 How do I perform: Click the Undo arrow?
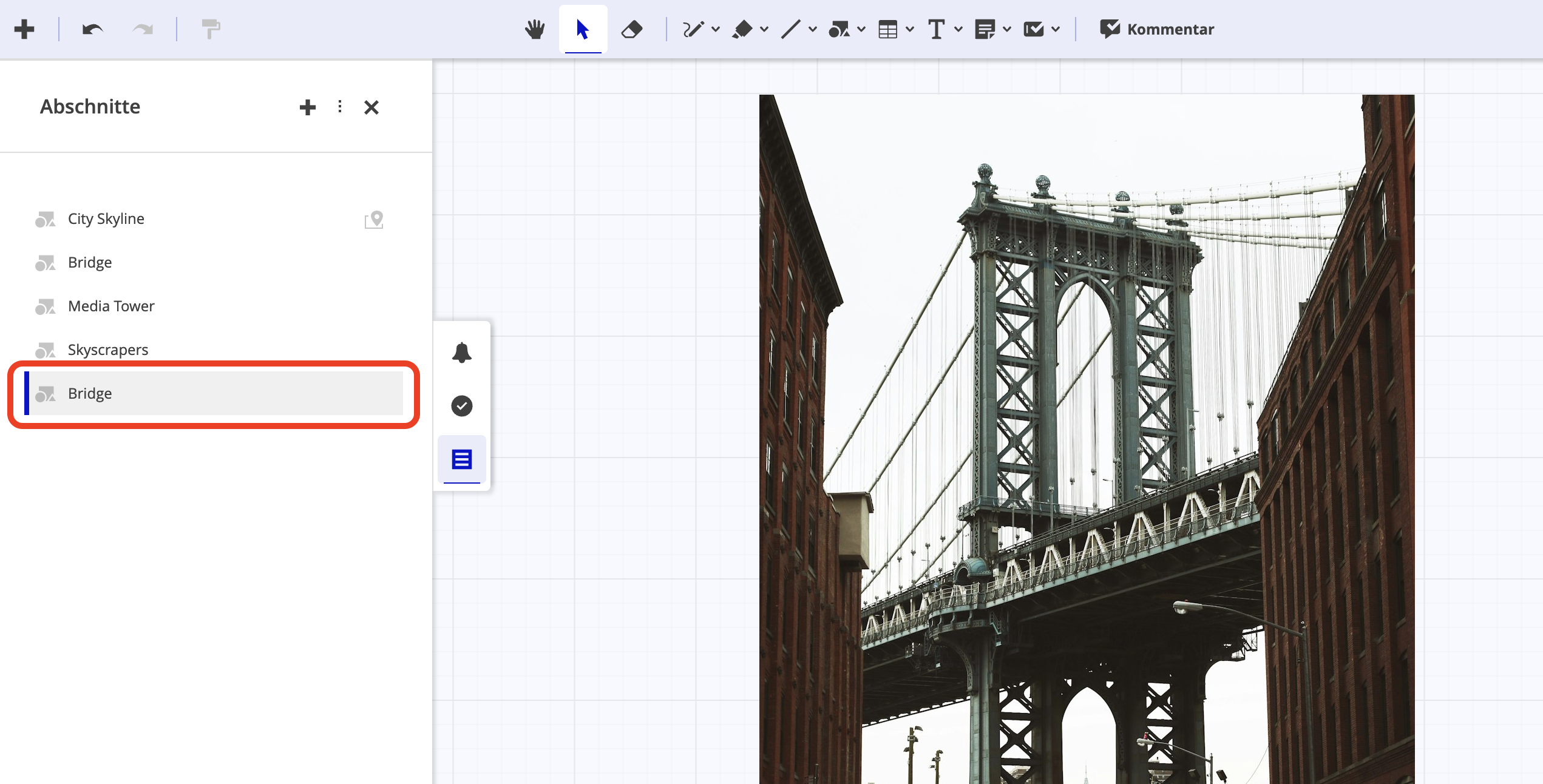pyautogui.click(x=91, y=29)
